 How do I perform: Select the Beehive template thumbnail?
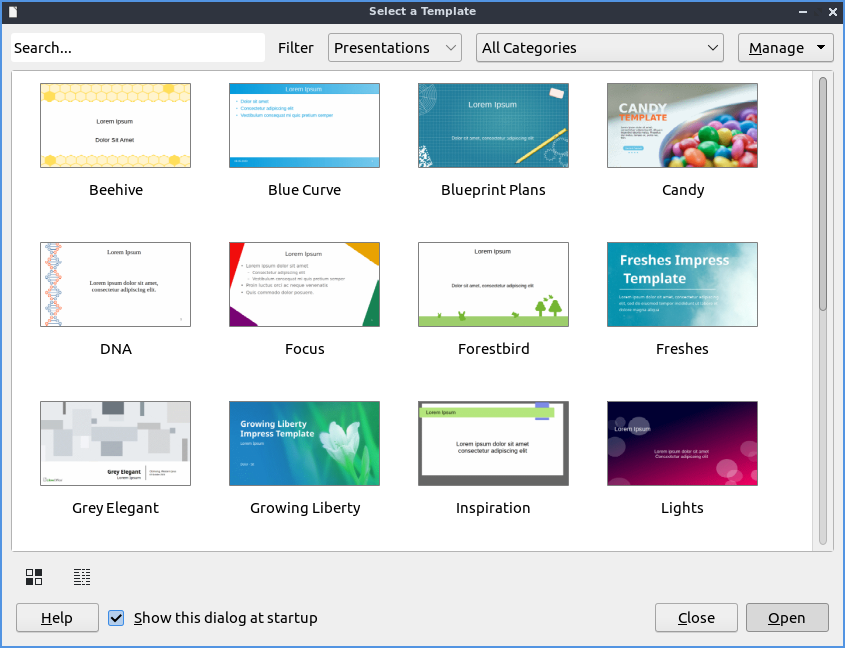click(115, 125)
